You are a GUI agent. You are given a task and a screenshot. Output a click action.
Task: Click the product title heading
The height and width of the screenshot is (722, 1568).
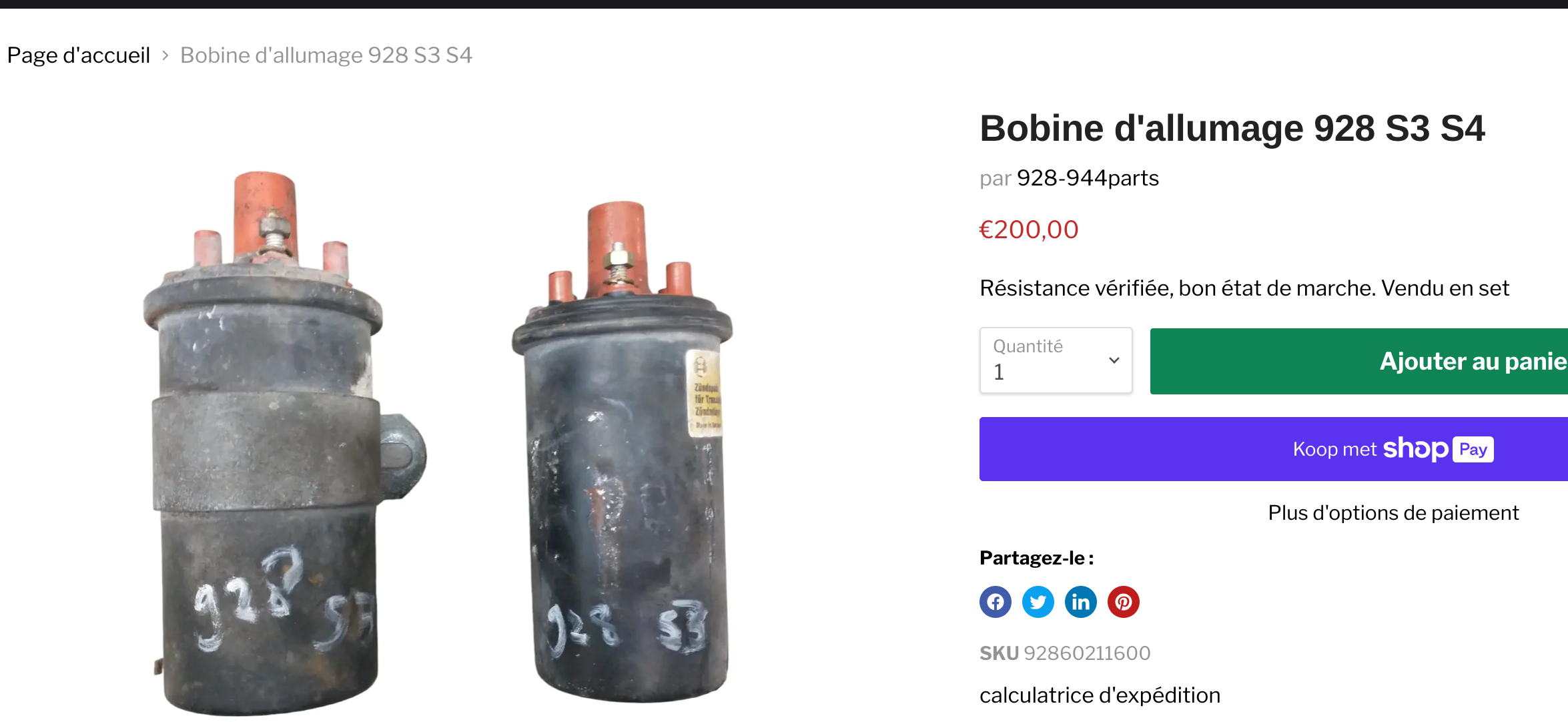click(x=1232, y=128)
